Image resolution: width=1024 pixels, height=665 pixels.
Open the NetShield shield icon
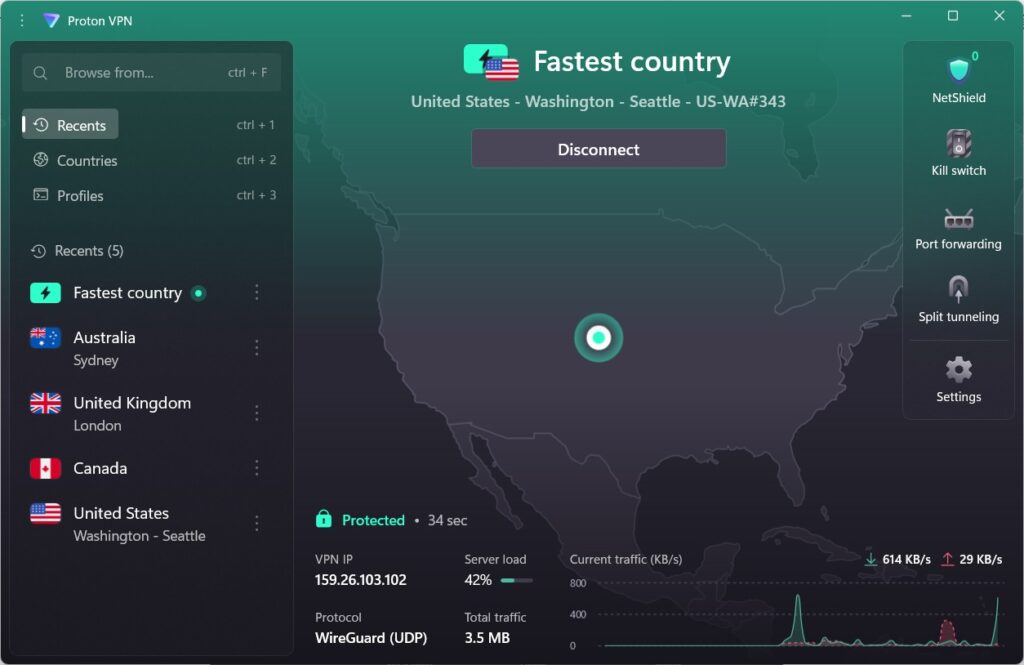coord(959,70)
